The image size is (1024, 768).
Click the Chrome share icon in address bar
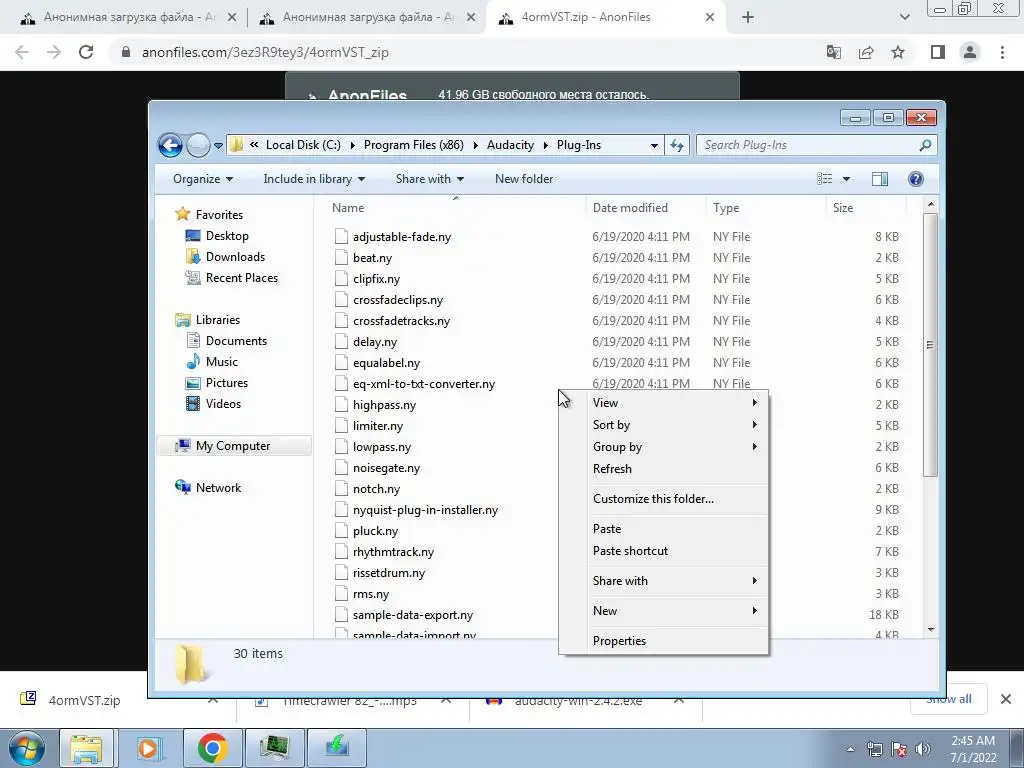tap(866, 52)
